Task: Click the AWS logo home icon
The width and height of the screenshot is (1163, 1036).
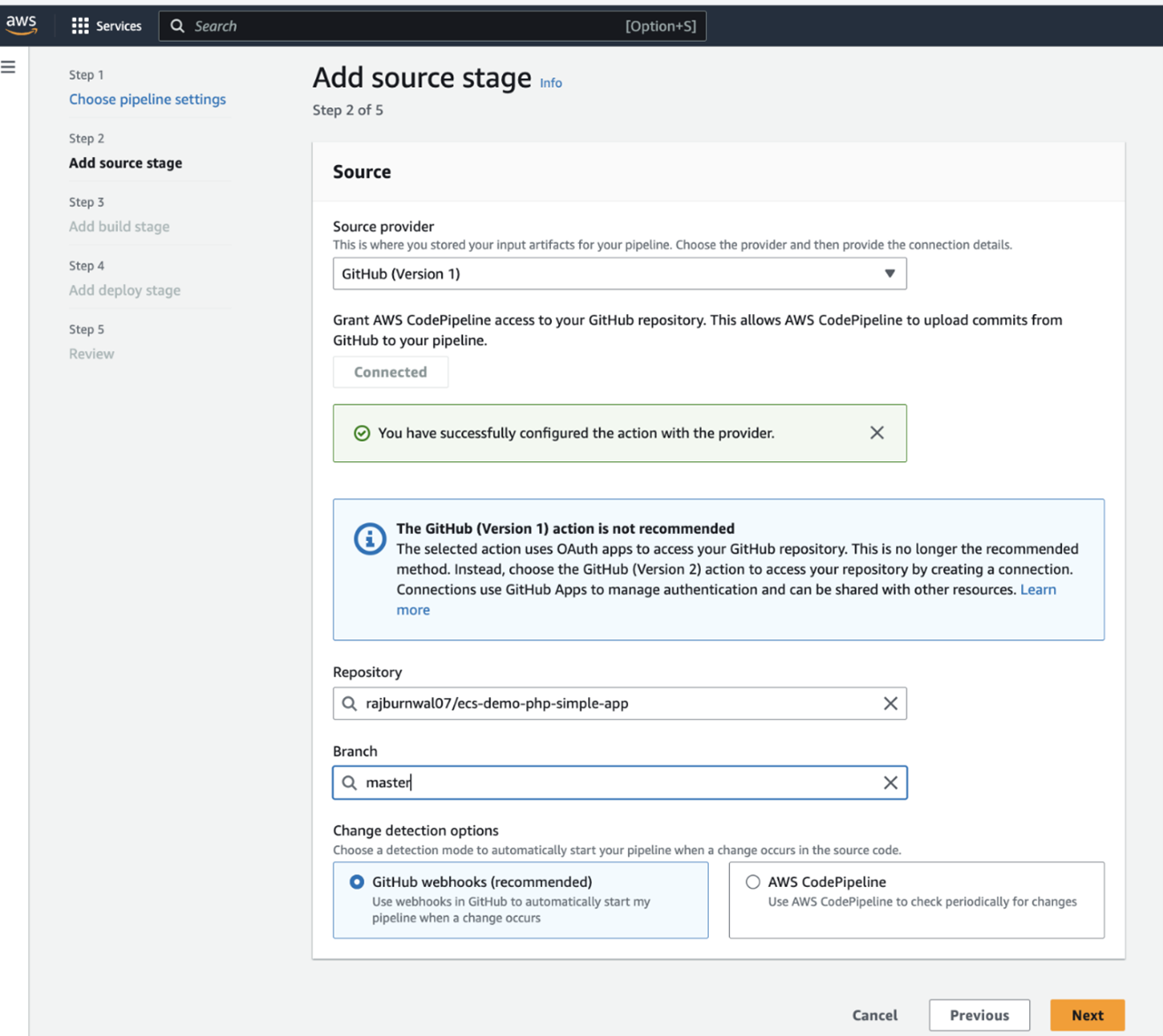Action: tap(21, 25)
